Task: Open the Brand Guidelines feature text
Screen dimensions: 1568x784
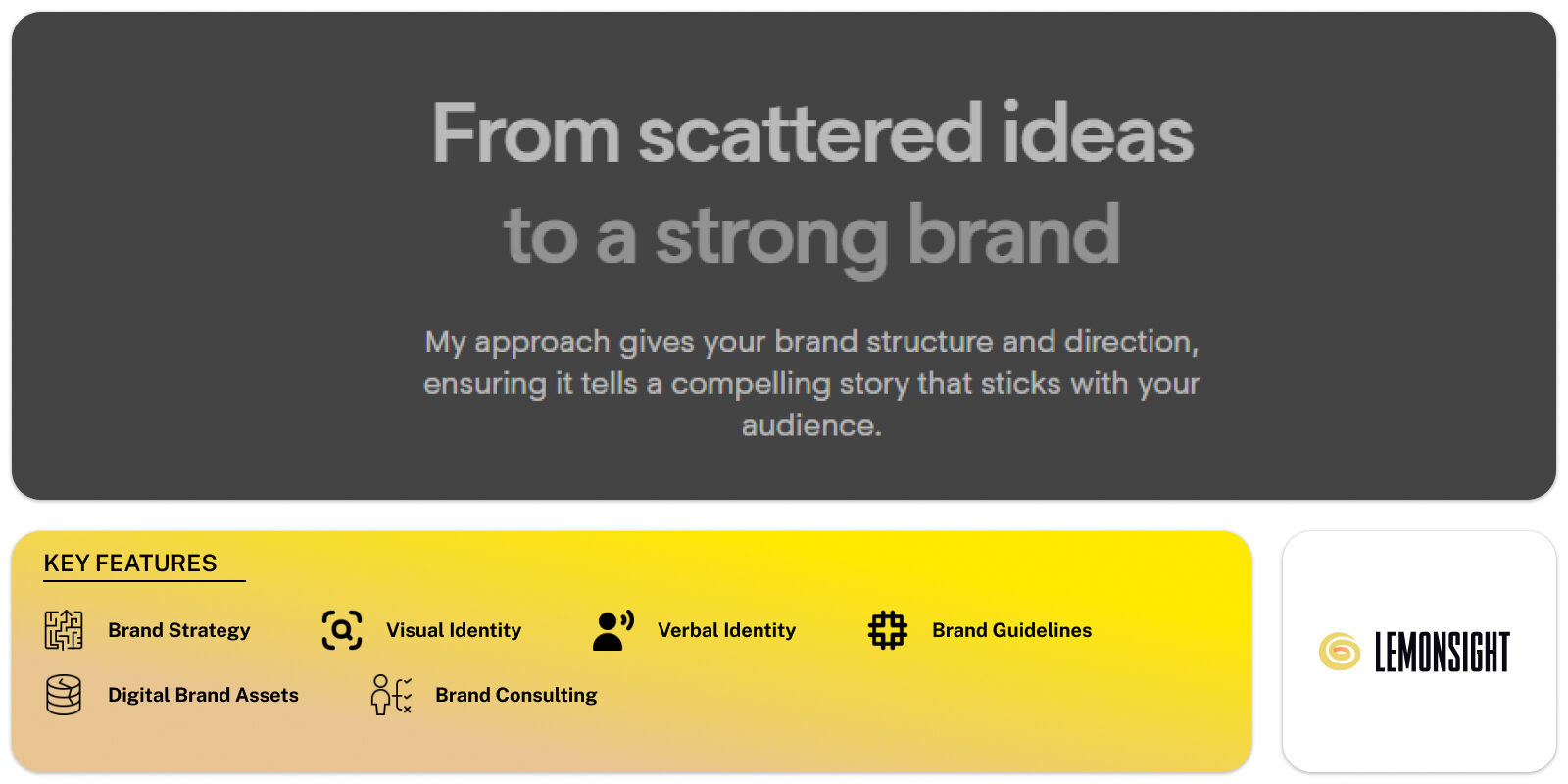Action: (x=1011, y=630)
